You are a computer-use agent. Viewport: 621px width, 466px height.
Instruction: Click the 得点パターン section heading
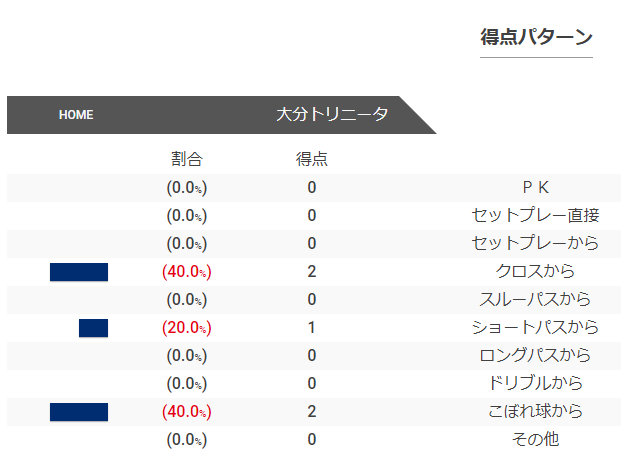(536, 37)
